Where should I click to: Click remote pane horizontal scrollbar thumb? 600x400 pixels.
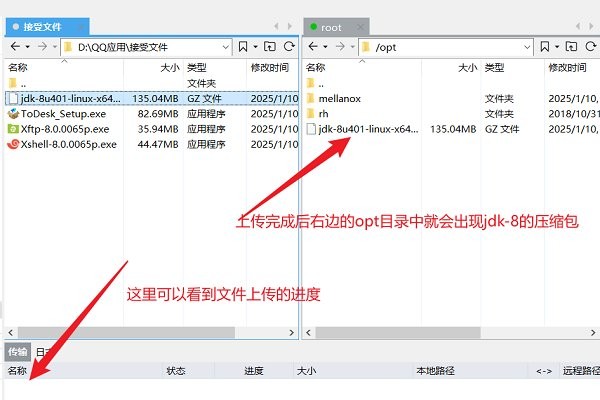[x=398, y=333]
